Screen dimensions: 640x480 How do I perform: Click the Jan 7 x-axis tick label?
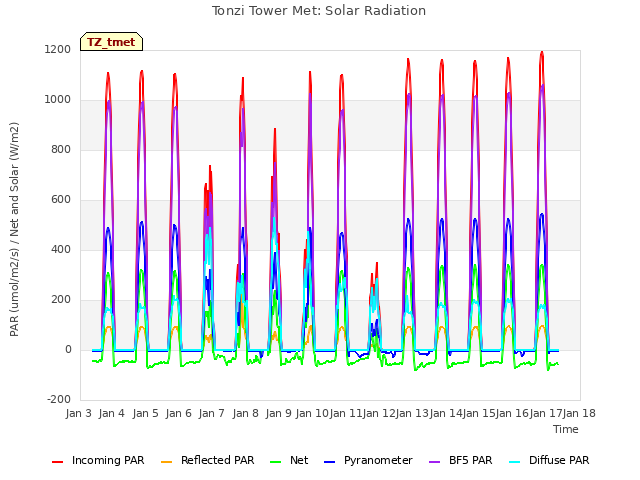pos(211,413)
